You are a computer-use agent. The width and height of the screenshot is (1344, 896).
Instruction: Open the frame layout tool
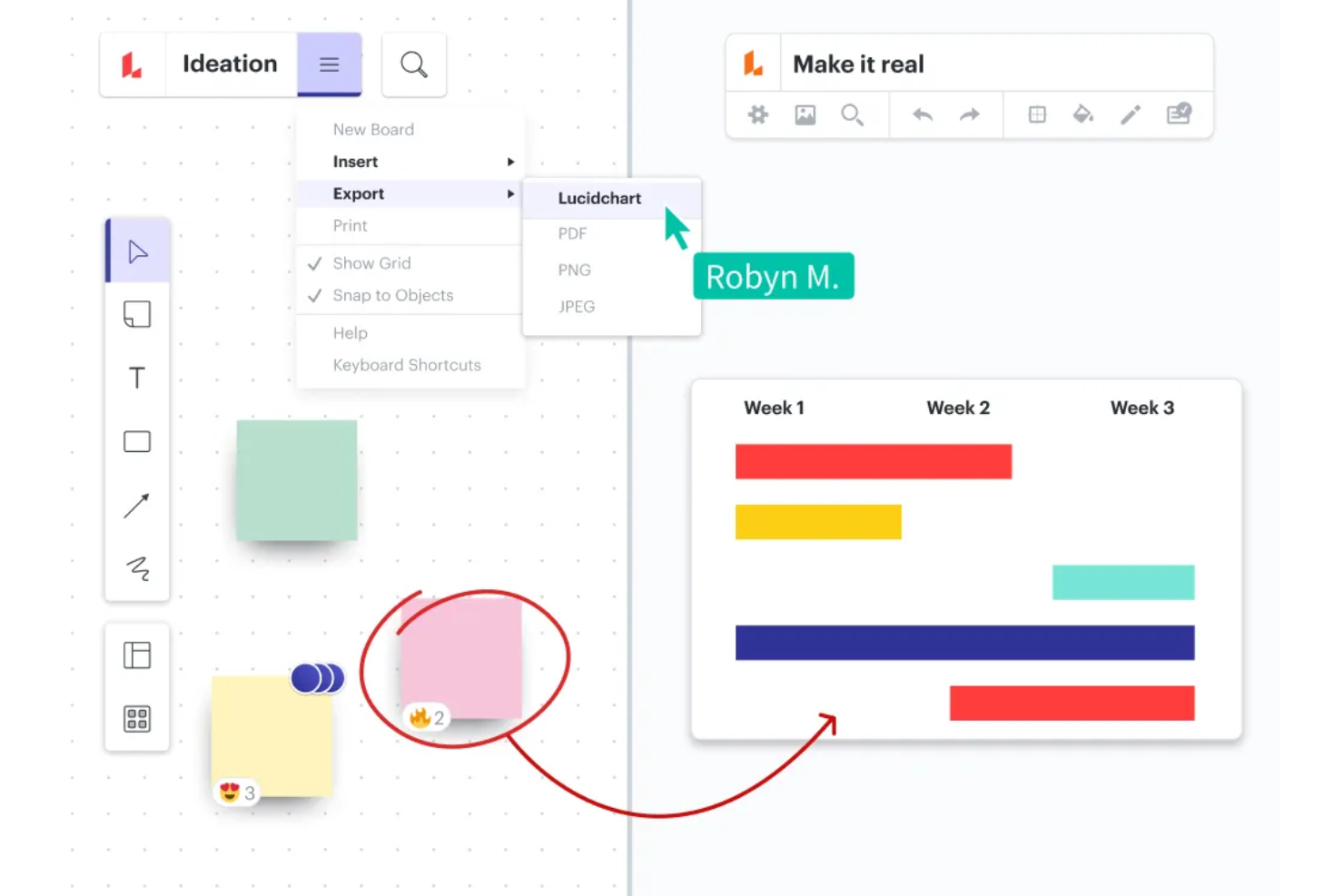(137, 655)
